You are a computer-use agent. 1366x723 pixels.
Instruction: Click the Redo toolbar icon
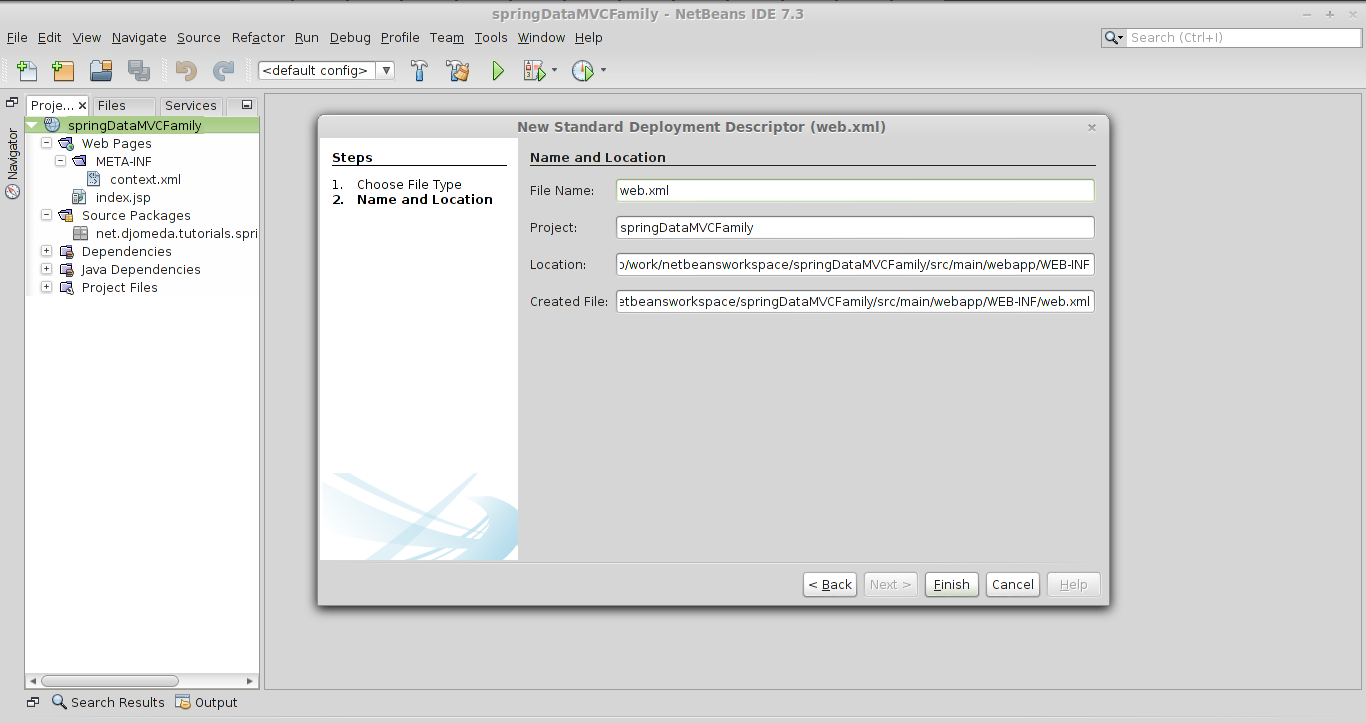point(223,71)
